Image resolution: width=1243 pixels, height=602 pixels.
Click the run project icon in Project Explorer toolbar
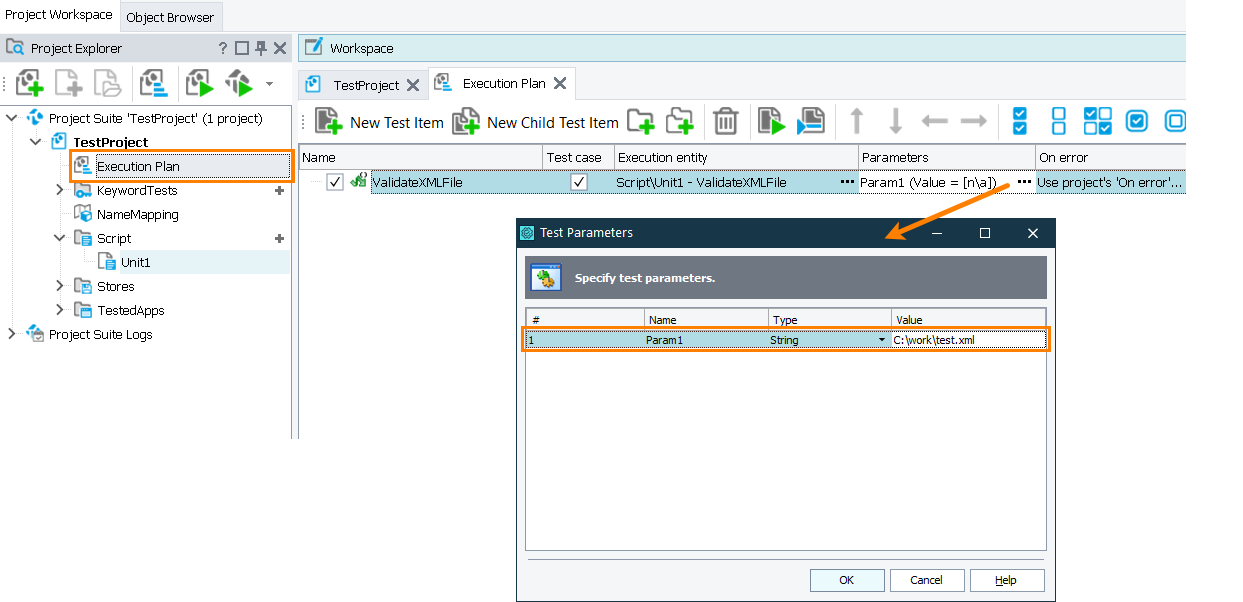tap(200, 83)
